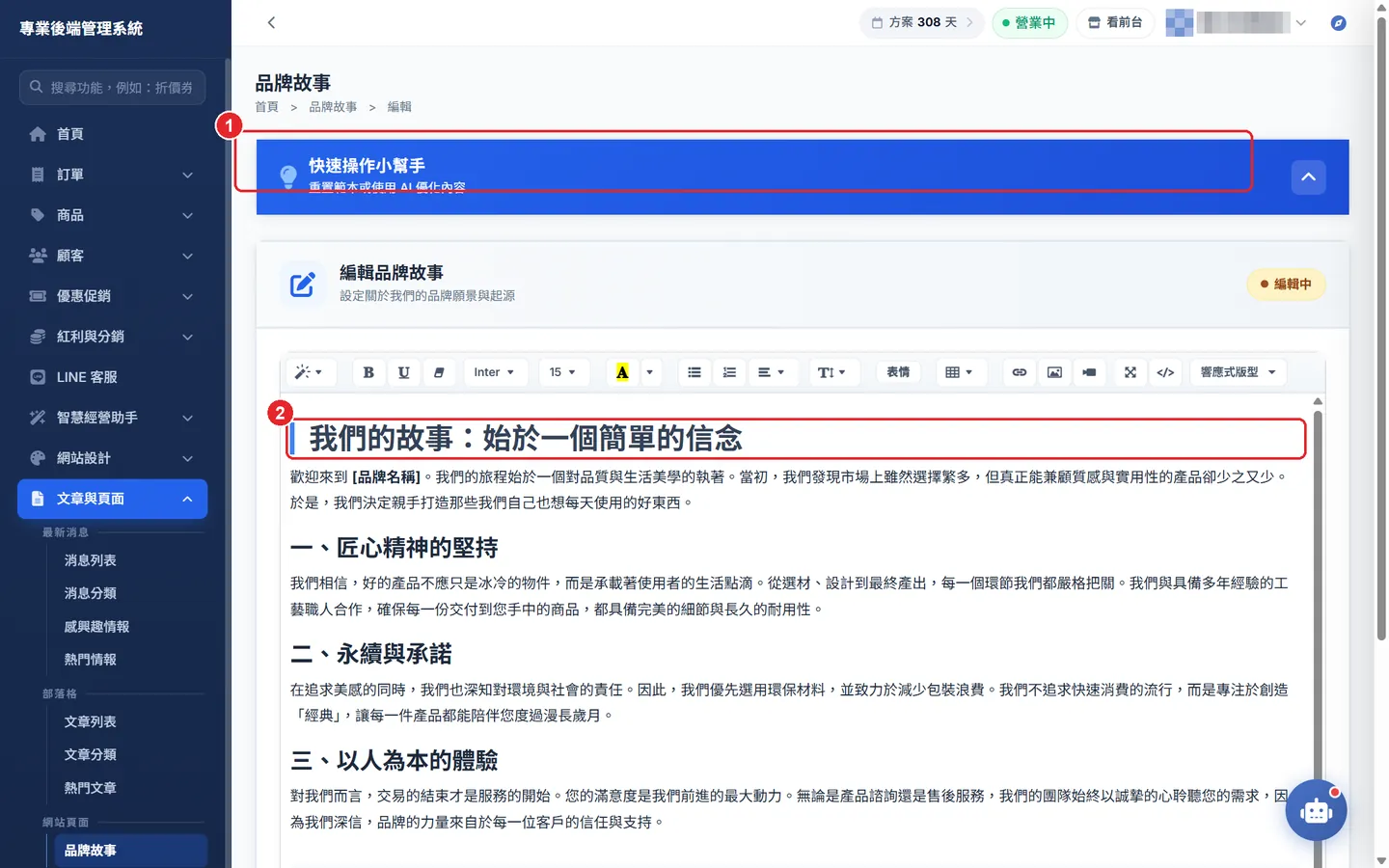Toggle the code view icon
Screen dimensions: 1389x868
(x=1165, y=372)
